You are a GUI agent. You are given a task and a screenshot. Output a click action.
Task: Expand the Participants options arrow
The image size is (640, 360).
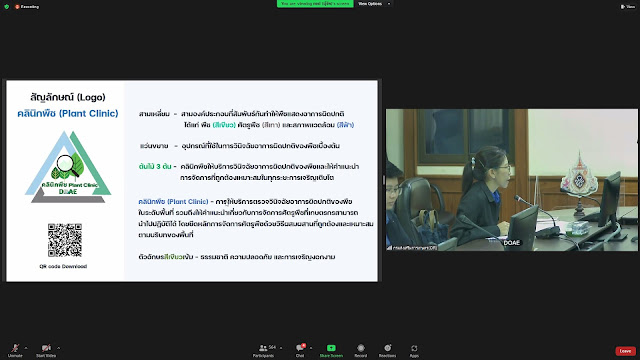281,348
